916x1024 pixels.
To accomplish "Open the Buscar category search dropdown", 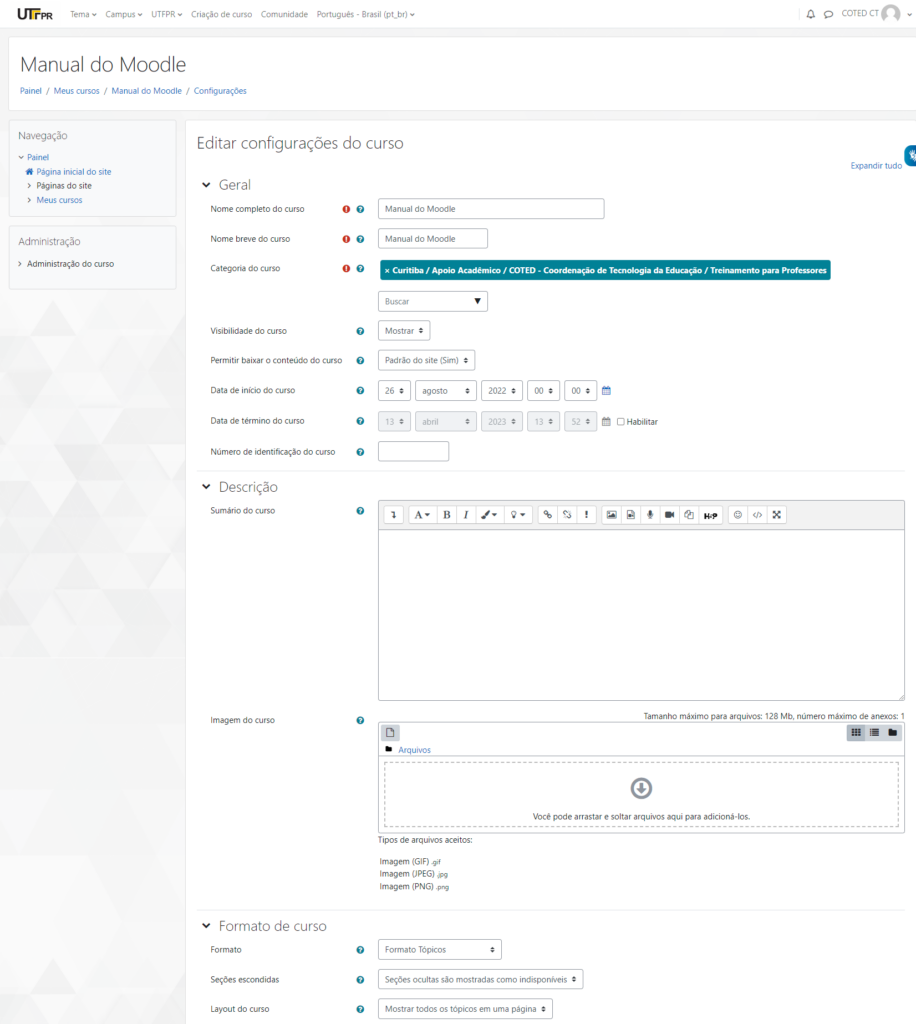I will click(433, 301).
